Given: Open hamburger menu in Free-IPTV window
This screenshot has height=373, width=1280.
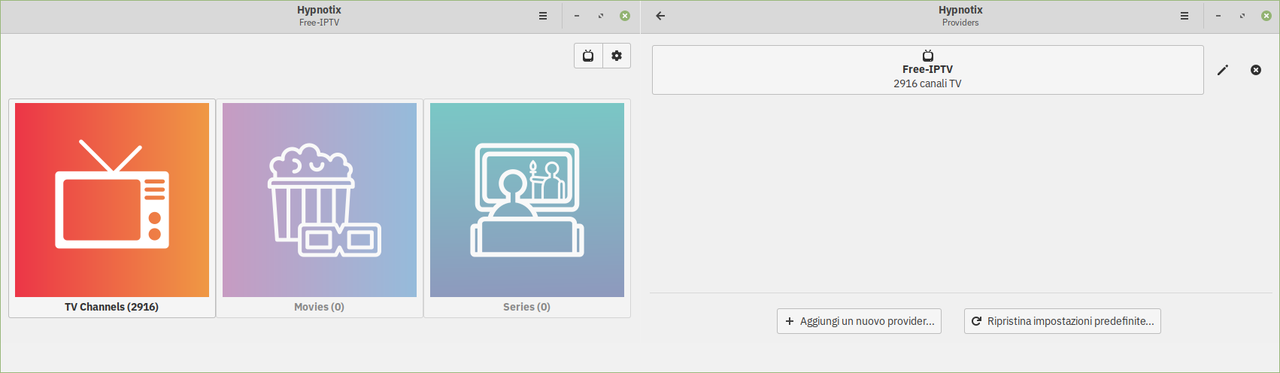Looking at the screenshot, I should point(543,16).
